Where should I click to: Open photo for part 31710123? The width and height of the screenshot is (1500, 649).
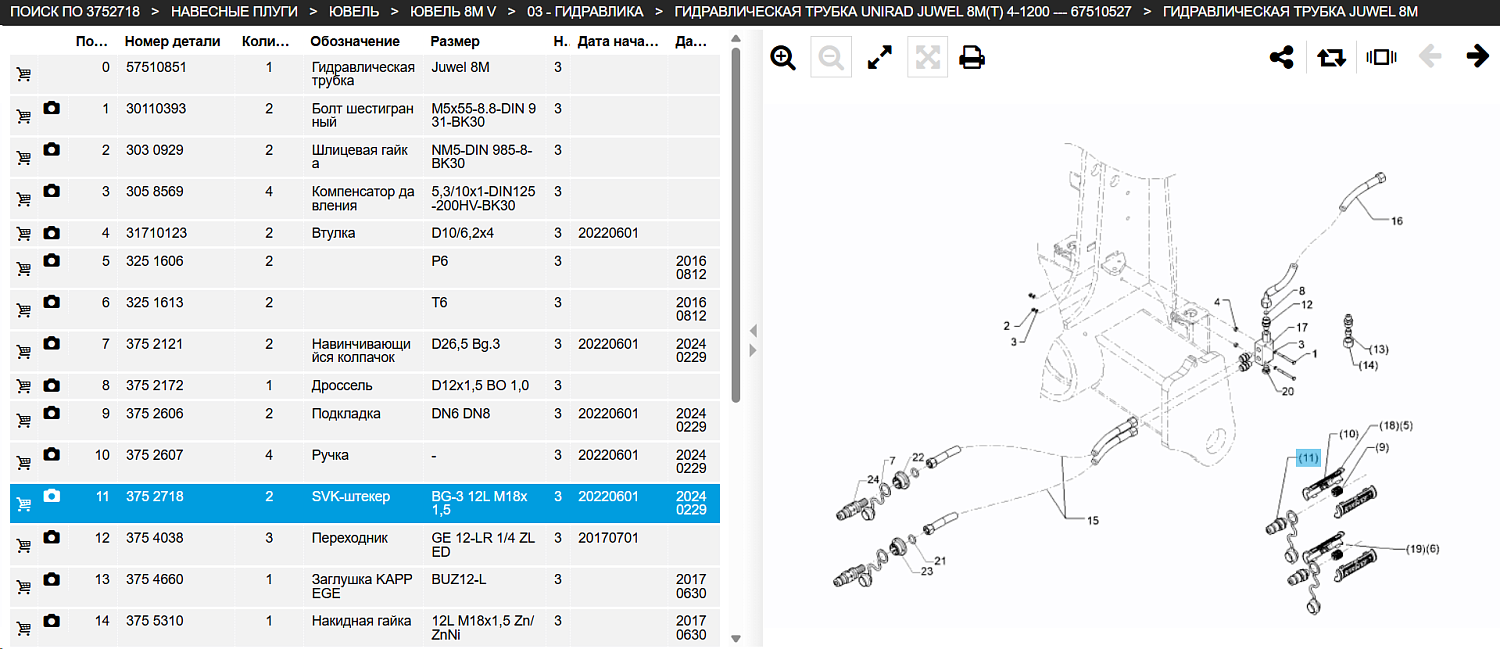tap(52, 233)
